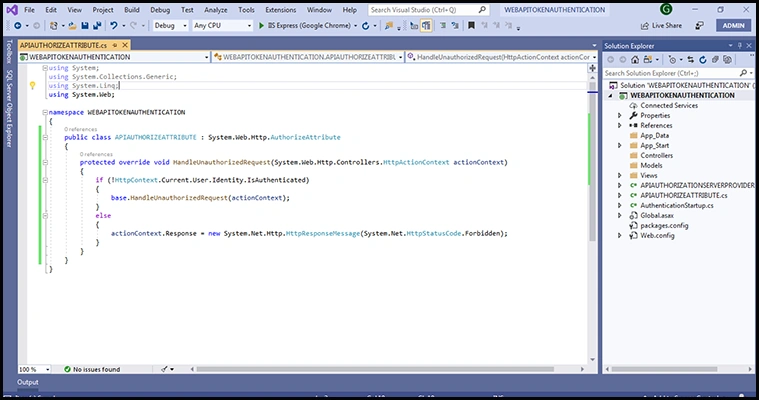Pin toggle on APIAUTHORIZEATTRIBUTE.cs tab
This screenshot has height=400, width=759.
(x=115, y=45)
